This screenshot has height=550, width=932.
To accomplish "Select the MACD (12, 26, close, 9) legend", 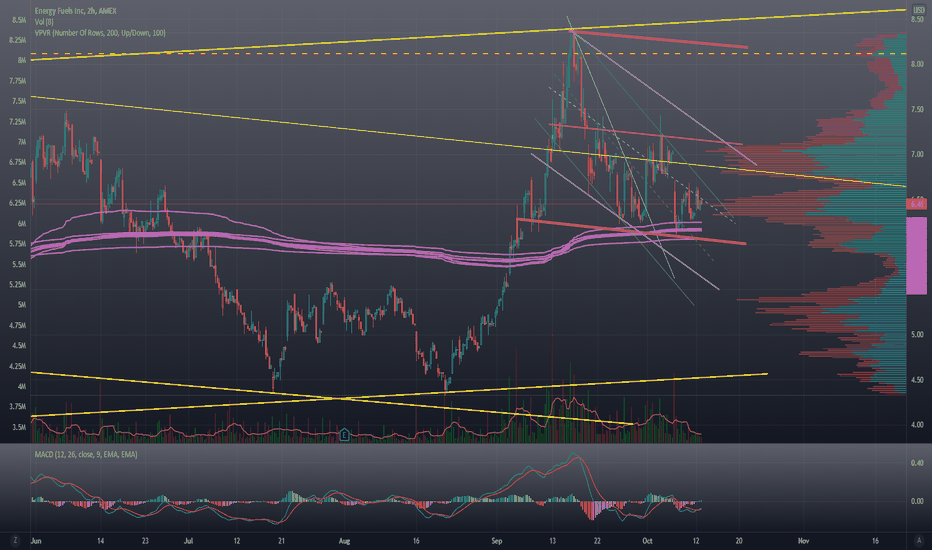I will click(x=86, y=454).
